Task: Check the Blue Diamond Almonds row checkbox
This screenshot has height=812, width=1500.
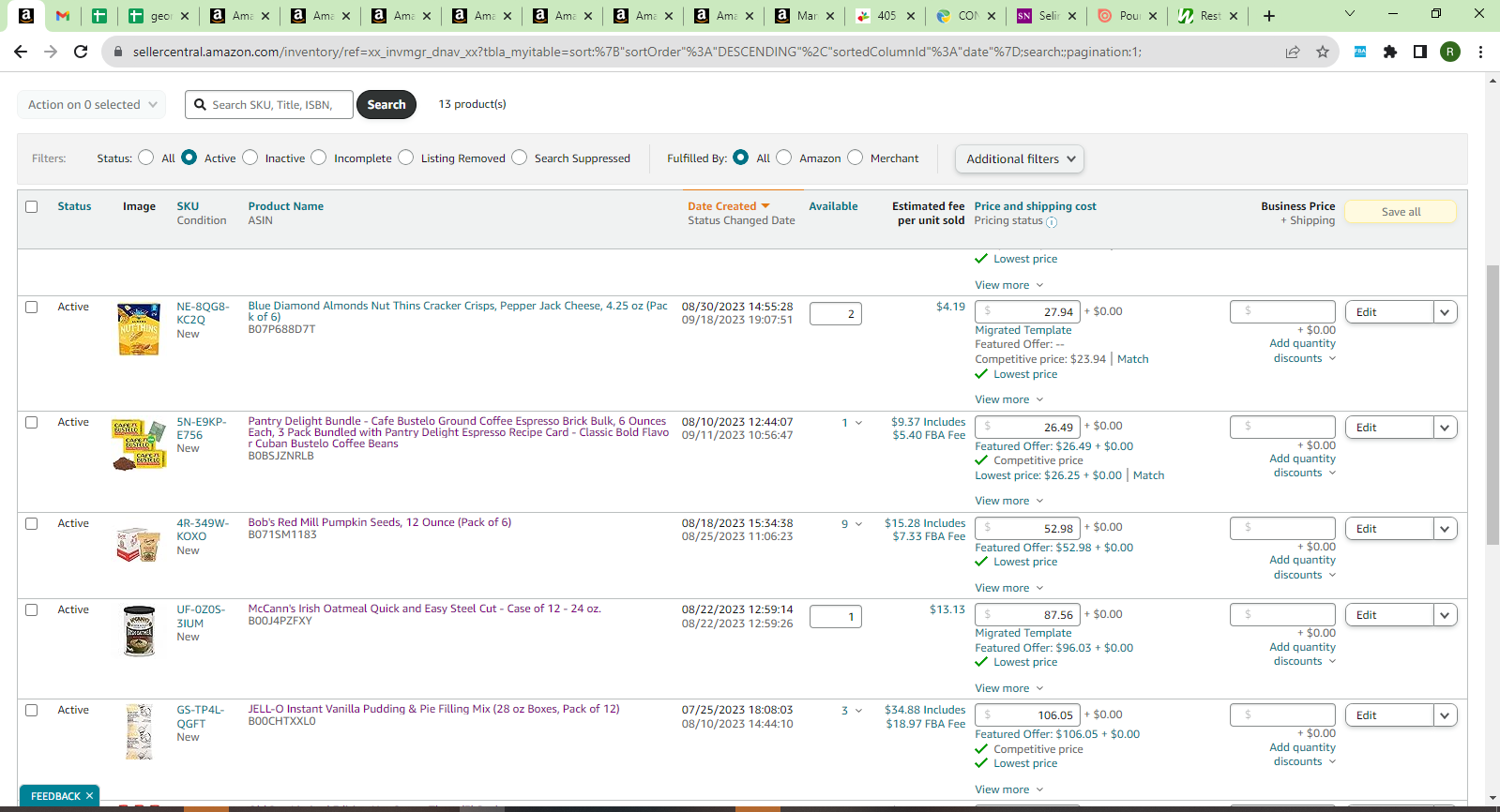Action: tap(32, 307)
